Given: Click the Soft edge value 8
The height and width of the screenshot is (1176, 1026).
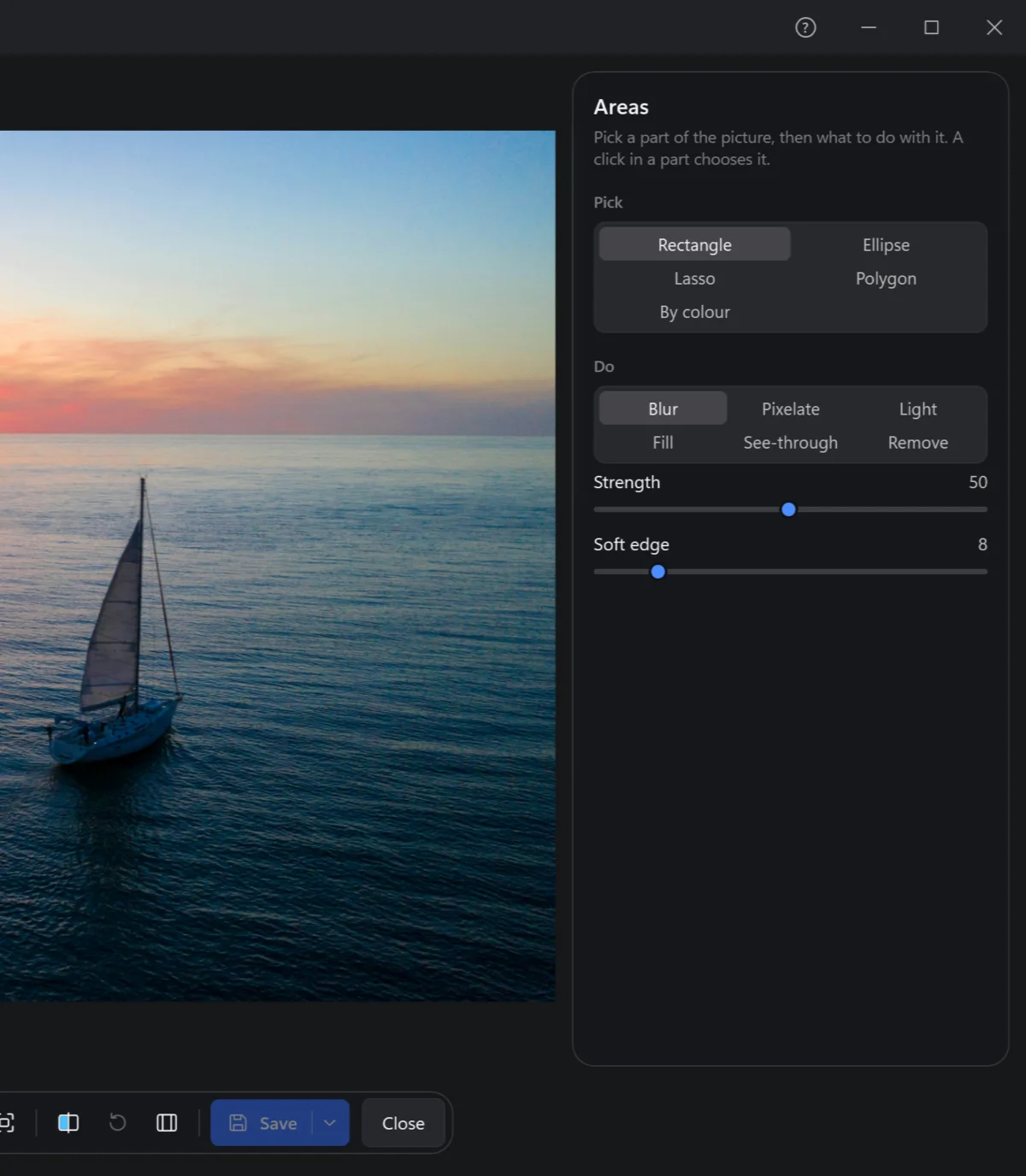Looking at the screenshot, I should click(982, 544).
